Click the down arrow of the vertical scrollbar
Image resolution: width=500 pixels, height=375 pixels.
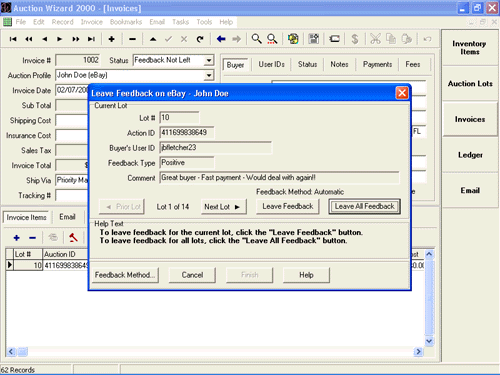pyautogui.click(x=429, y=341)
